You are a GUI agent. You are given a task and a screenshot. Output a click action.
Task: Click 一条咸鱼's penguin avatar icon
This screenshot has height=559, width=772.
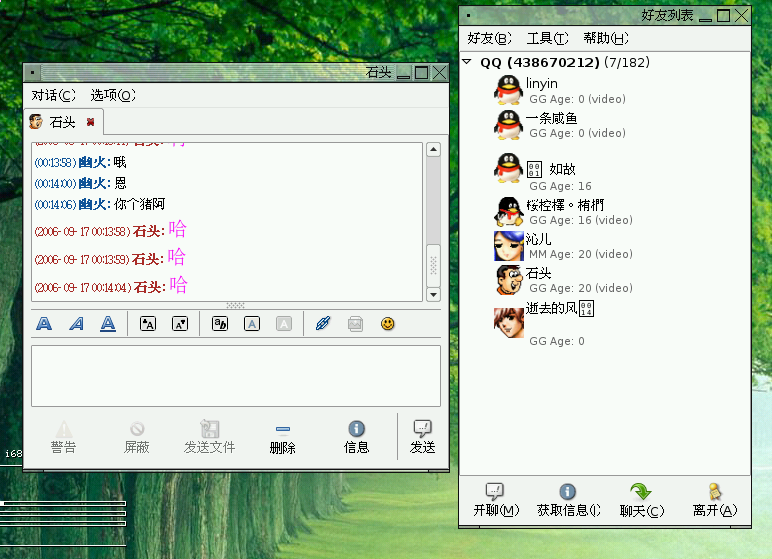(x=509, y=125)
